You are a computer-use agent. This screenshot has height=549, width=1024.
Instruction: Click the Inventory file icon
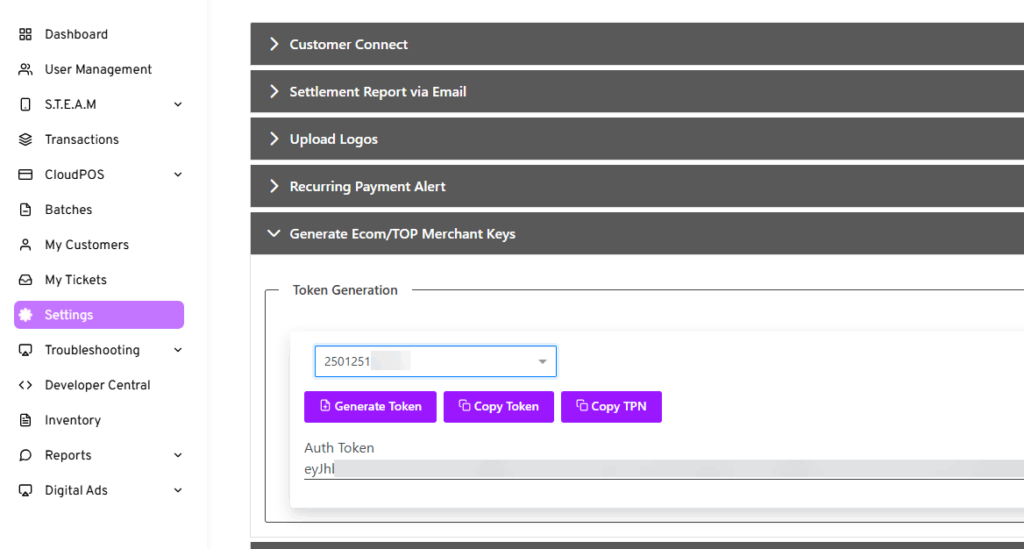point(26,420)
